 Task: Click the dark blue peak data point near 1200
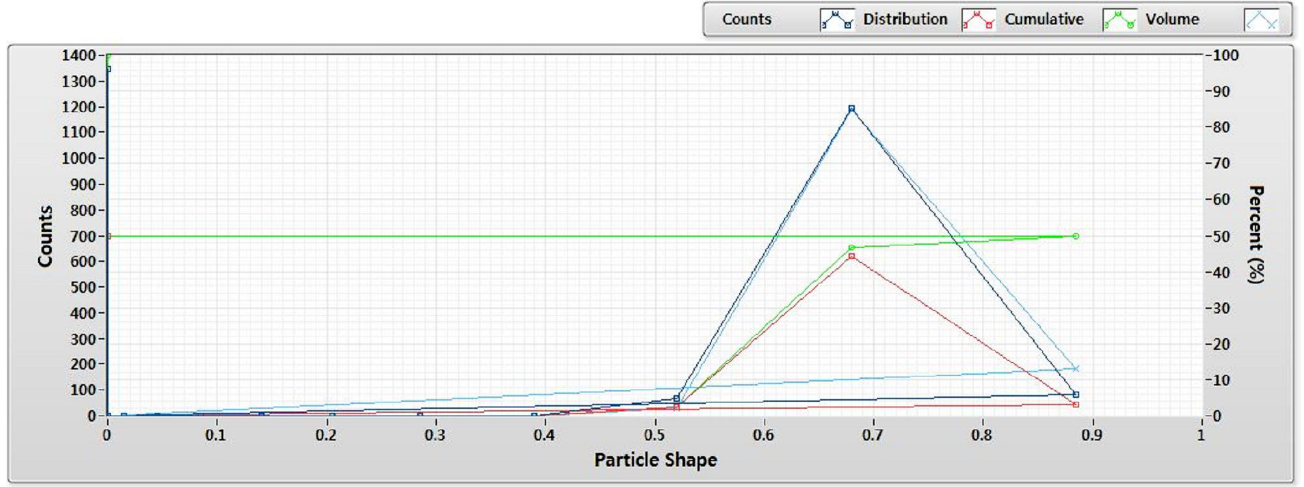[x=852, y=108]
